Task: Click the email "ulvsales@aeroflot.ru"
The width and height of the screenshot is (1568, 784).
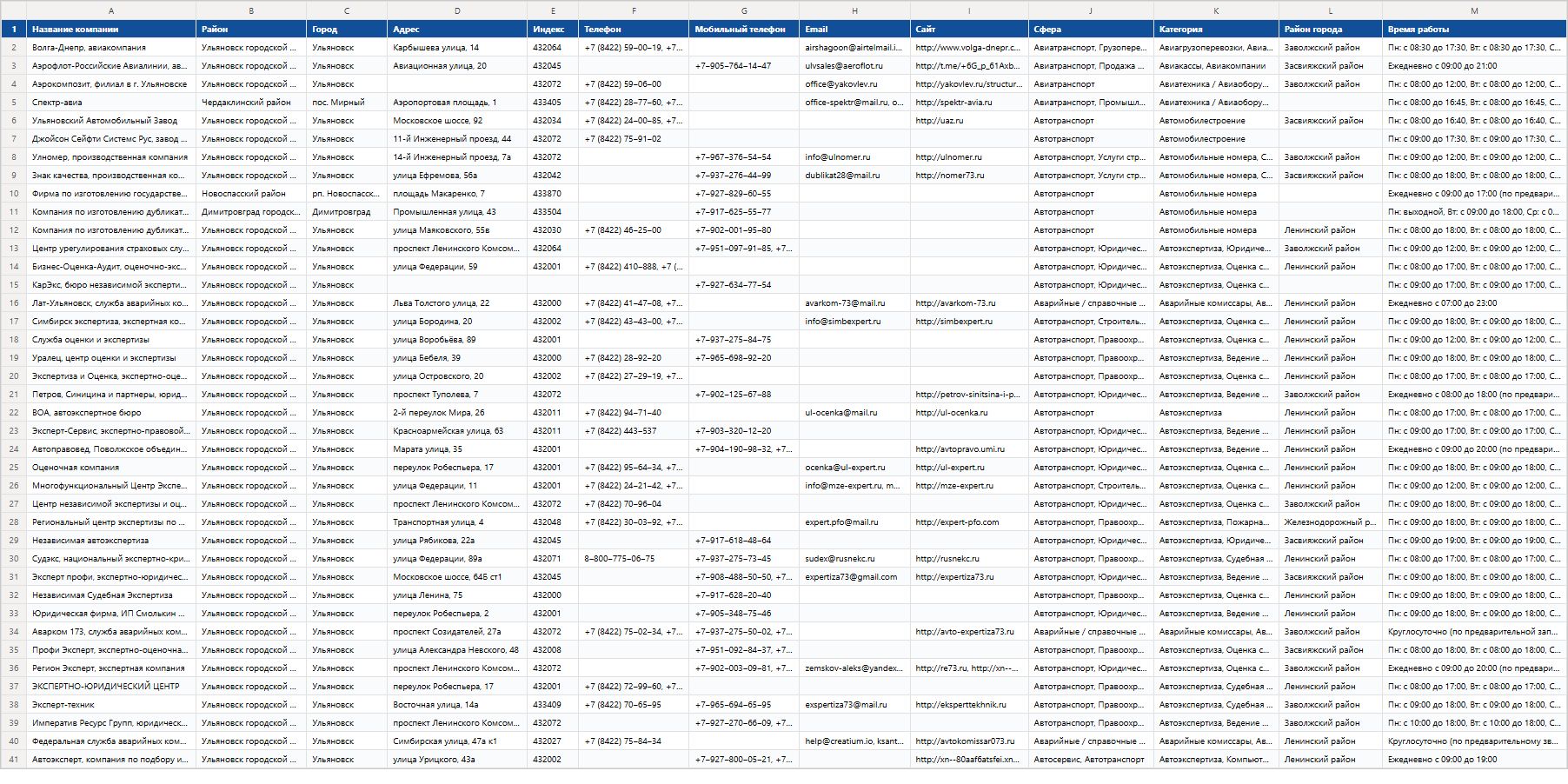Action: click(x=854, y=66)
